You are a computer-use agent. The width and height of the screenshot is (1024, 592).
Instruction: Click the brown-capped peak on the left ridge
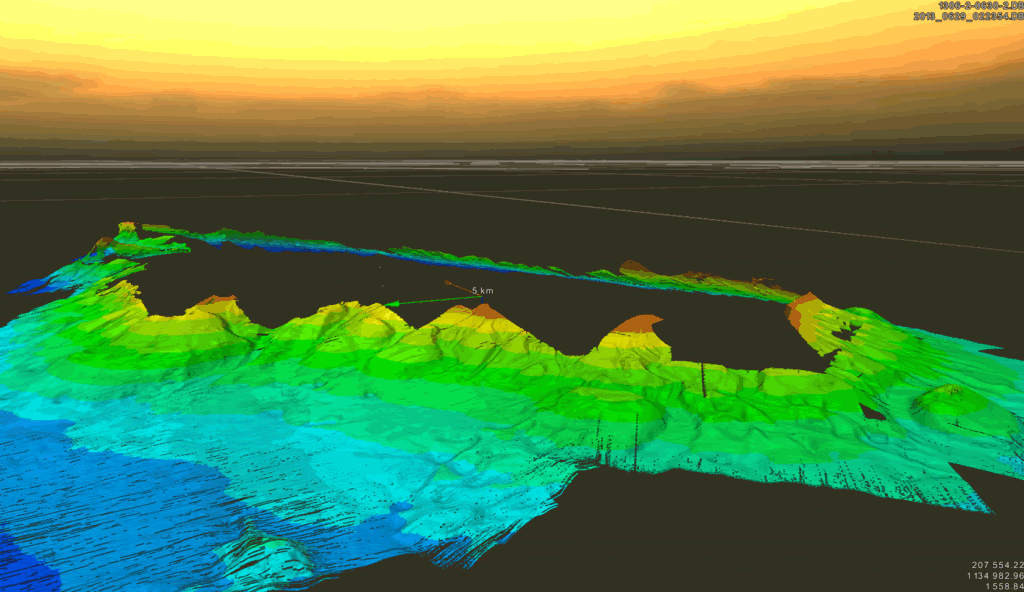coord(216,299)
